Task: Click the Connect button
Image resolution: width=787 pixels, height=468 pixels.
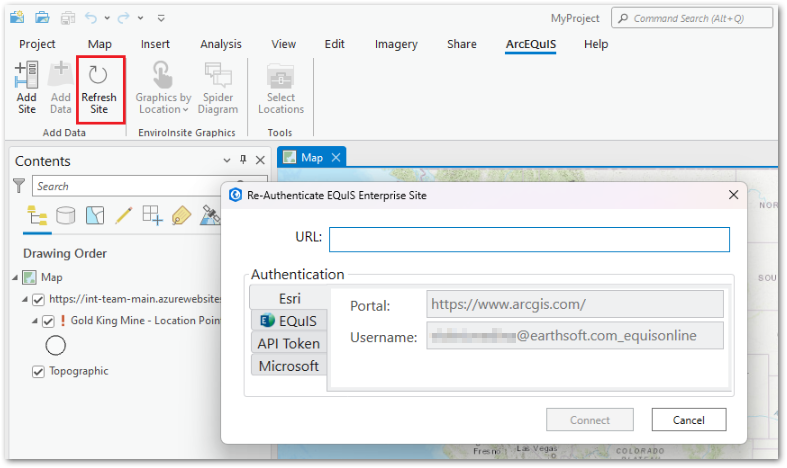Action: tap(590, 420)
